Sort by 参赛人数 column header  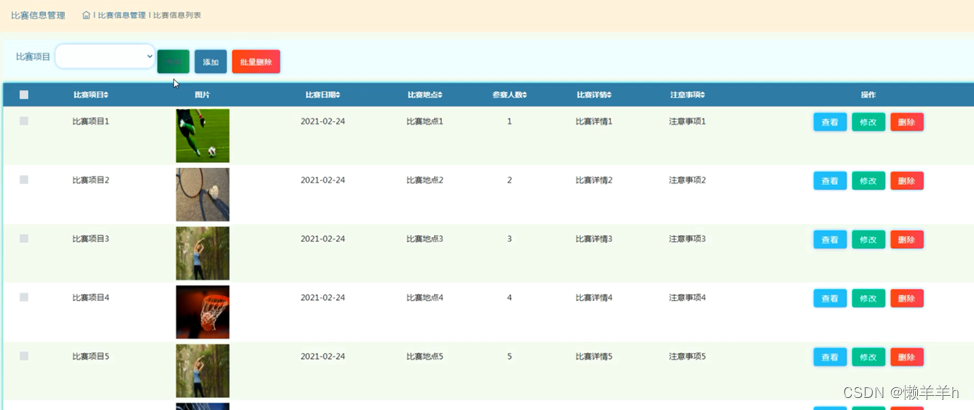(509, 95)
